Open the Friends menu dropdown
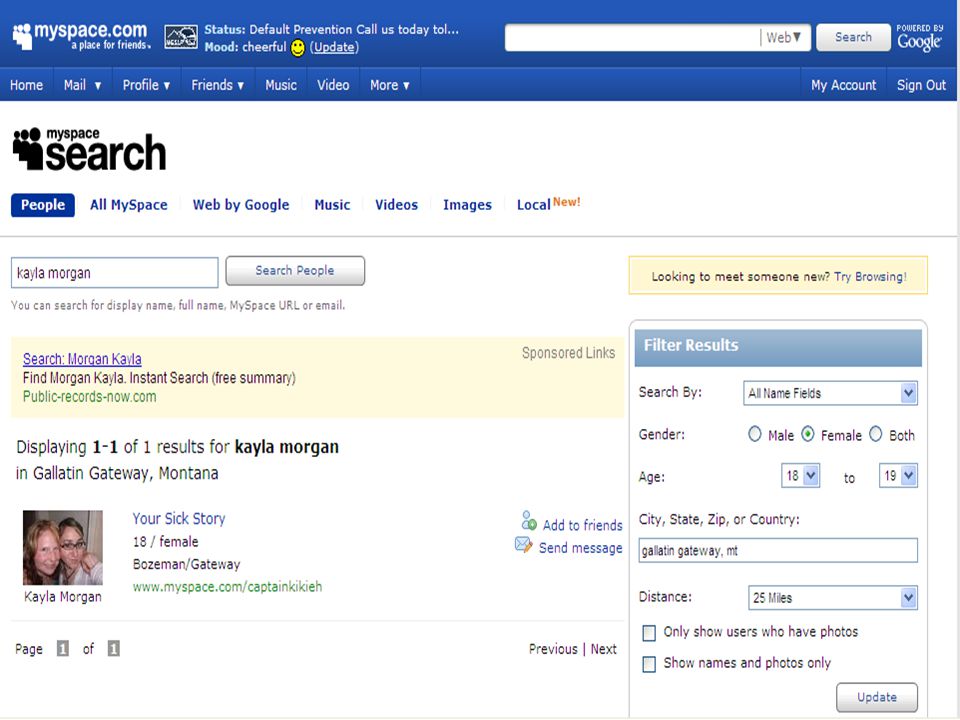 click(217, 85)
